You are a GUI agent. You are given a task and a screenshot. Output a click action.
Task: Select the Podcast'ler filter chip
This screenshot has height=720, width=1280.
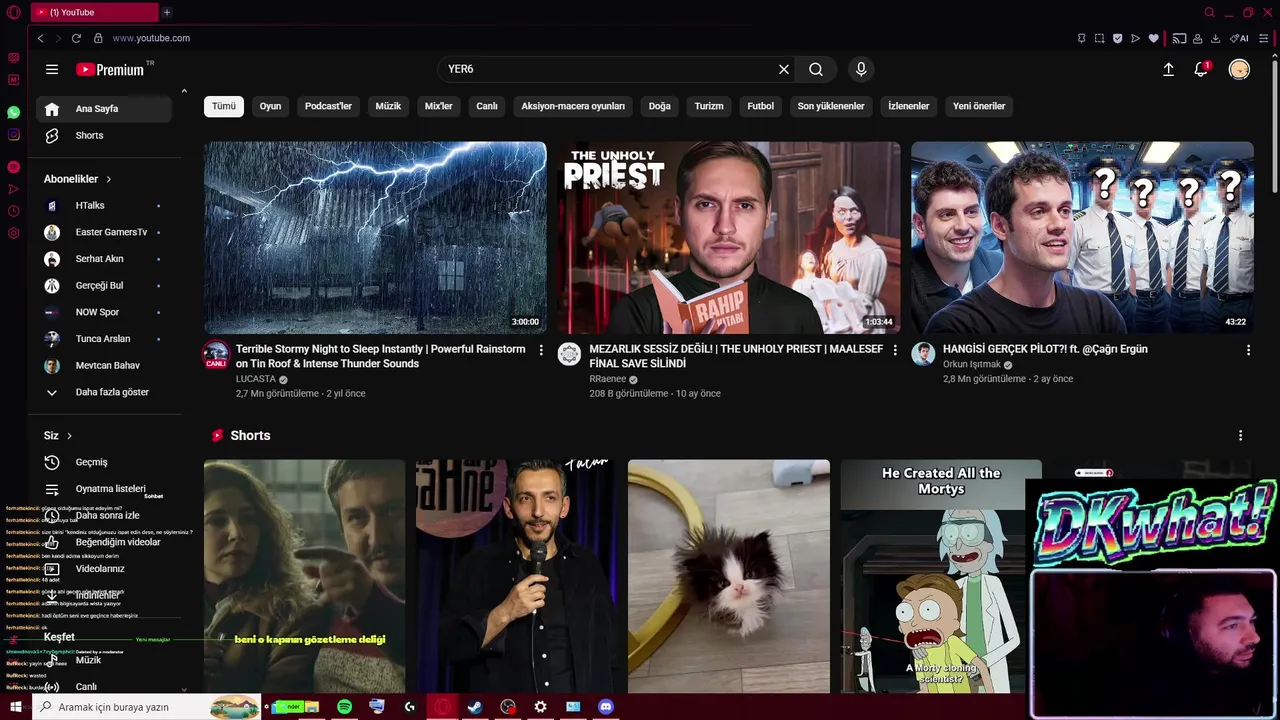point(328,106)
